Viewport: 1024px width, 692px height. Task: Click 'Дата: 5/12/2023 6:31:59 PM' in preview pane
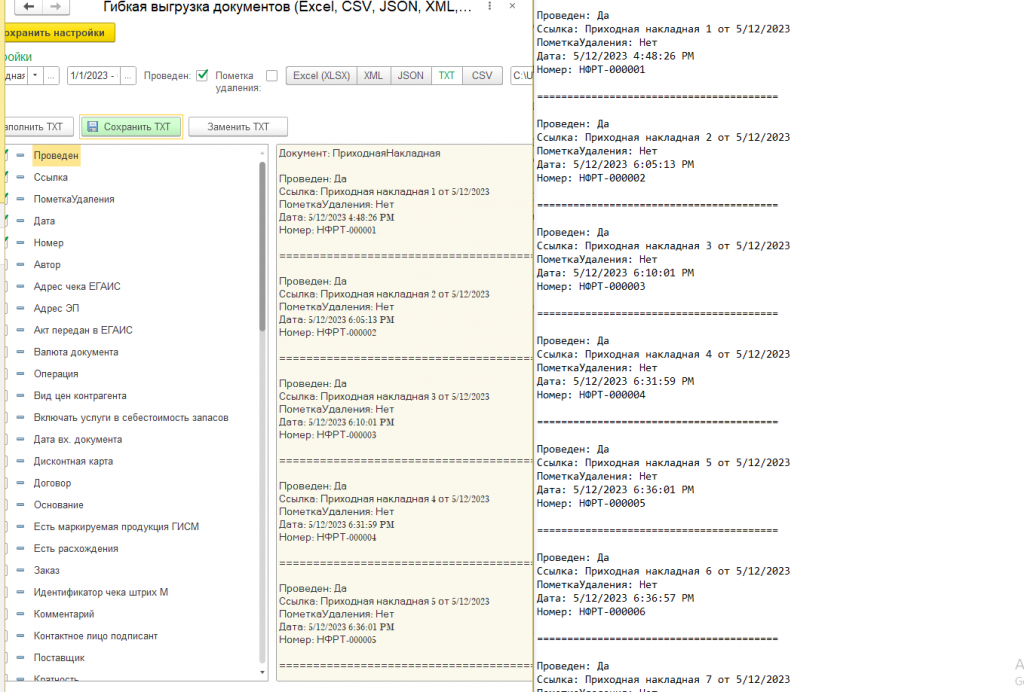(x=337, y=524)
